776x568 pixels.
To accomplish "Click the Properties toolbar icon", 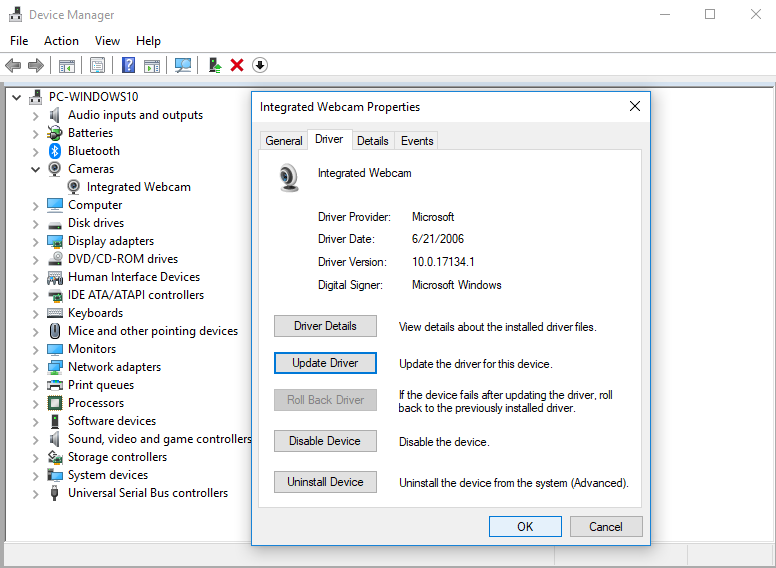I will [x=97, y=65].
